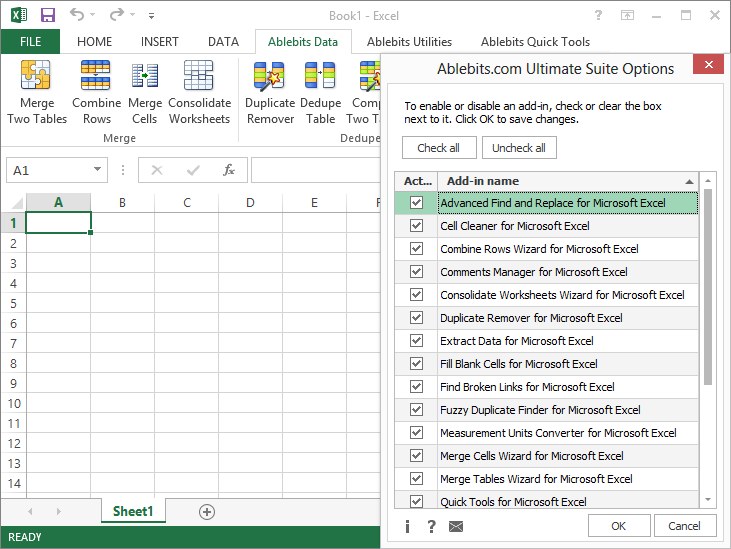This screenshot has height=549, width=731.
Task: Select row 5 header
Action: tap(13, 303)
